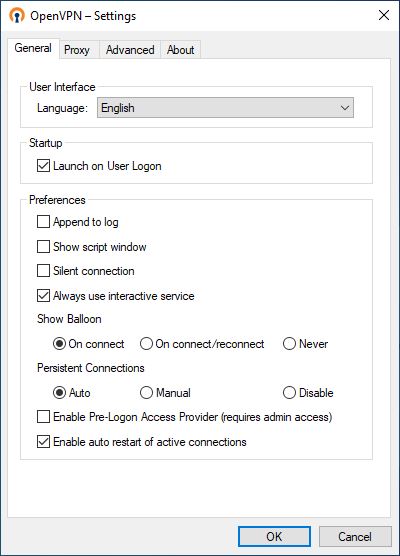The image size is (400, 556).
Task: Set Show Balloon to Never
Action: pos(289,344)
